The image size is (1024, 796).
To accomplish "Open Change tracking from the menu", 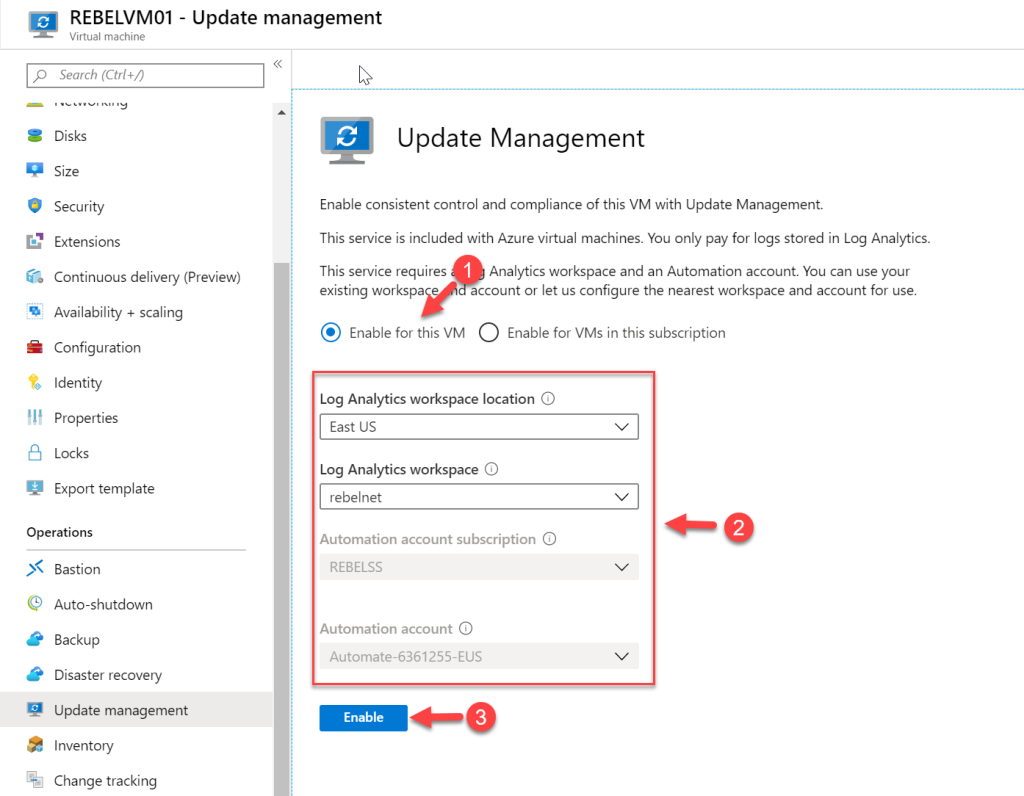I will tap(103, 780).
